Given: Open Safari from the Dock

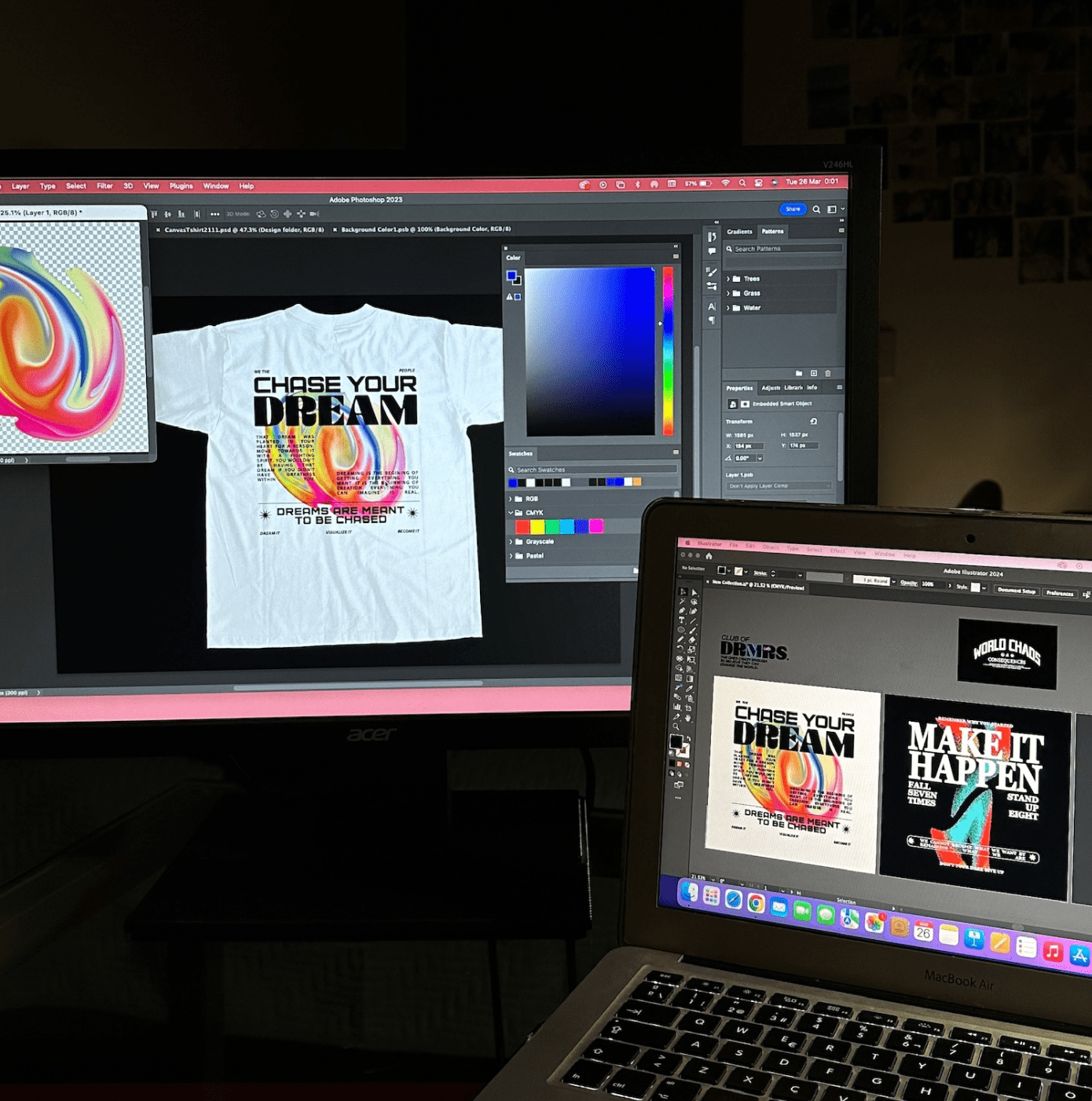Looking at the screenshot, I should (x=733, y=899).
